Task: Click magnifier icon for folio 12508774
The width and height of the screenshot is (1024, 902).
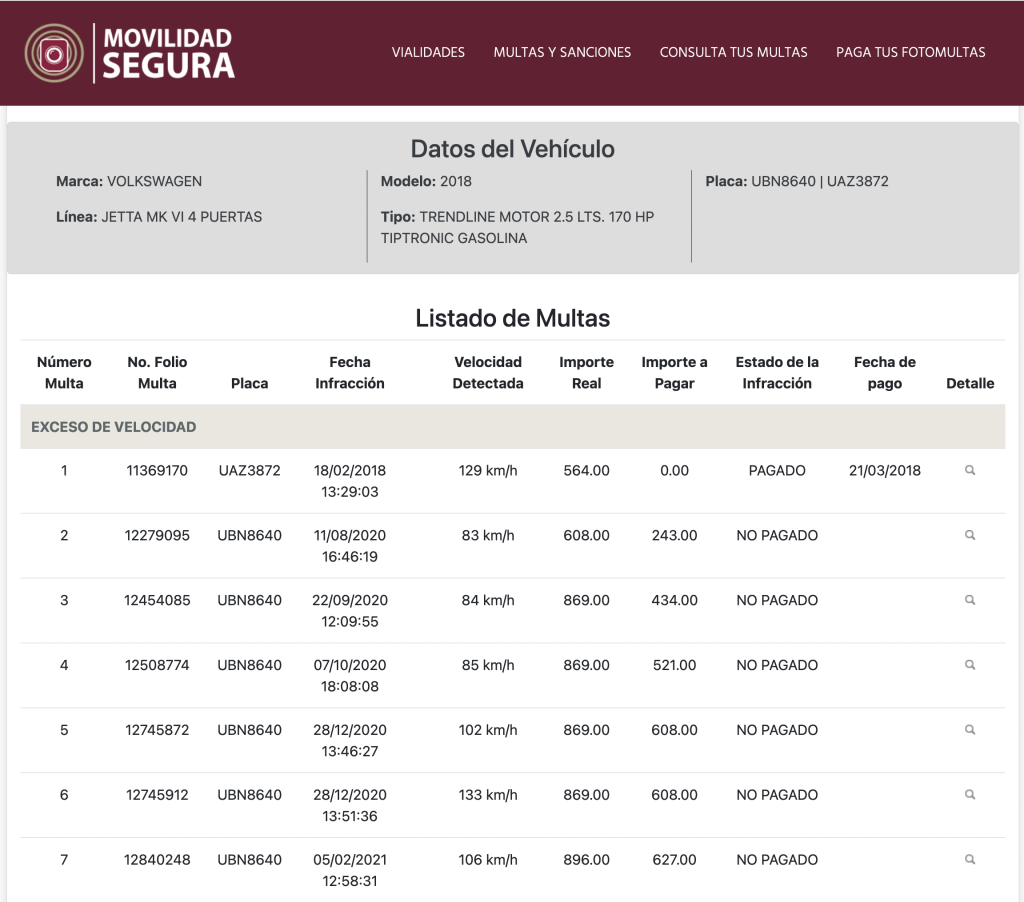Action: pos(969,665)
